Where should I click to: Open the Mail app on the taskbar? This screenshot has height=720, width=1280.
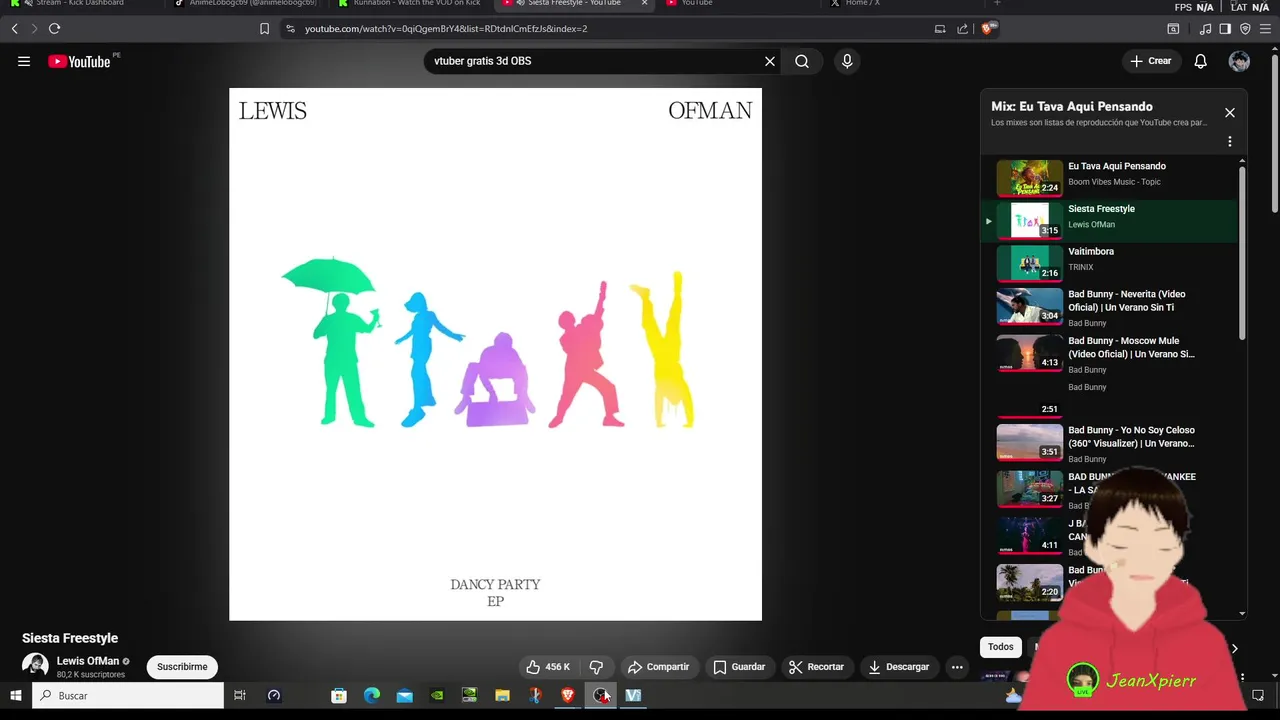[x=405, y=695]
